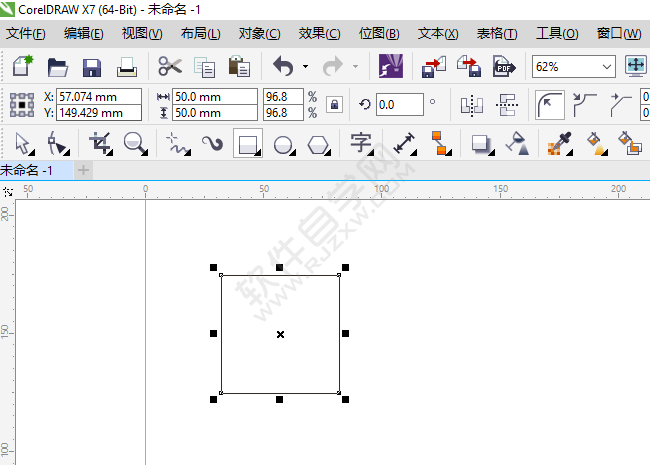
Task: Click the Save floppy disk icon
Action: 92,67
